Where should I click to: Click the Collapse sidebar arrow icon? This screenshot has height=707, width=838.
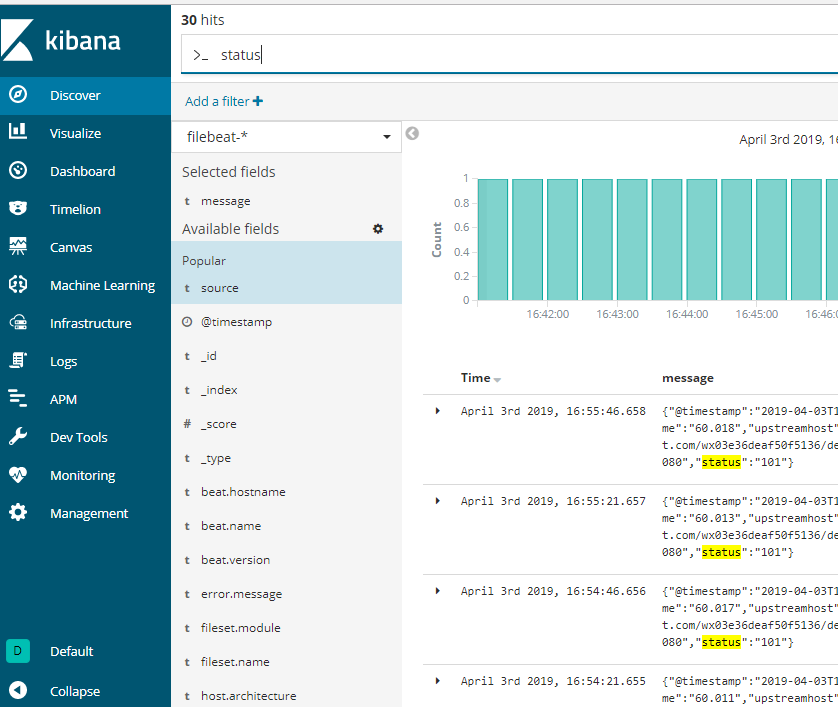[18, 690]
